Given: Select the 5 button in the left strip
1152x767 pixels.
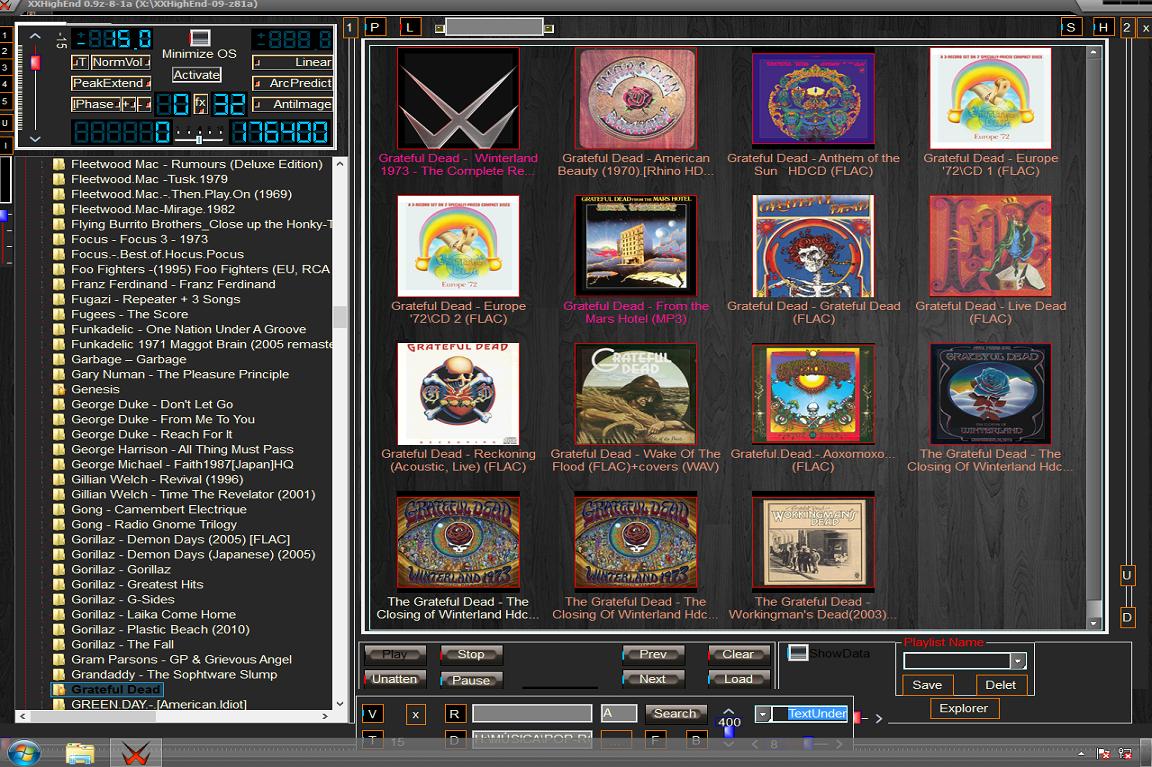Looking at the screenshot, I should coord(5,101).
